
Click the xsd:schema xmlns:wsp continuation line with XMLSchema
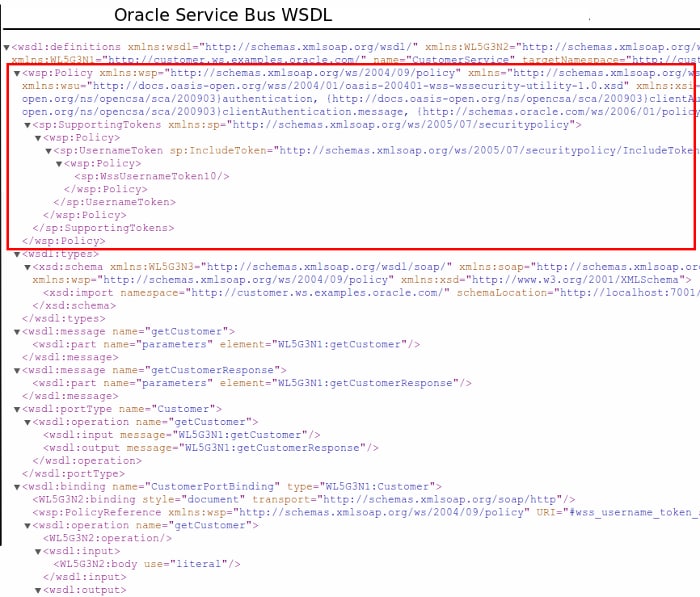click(362, 280)
